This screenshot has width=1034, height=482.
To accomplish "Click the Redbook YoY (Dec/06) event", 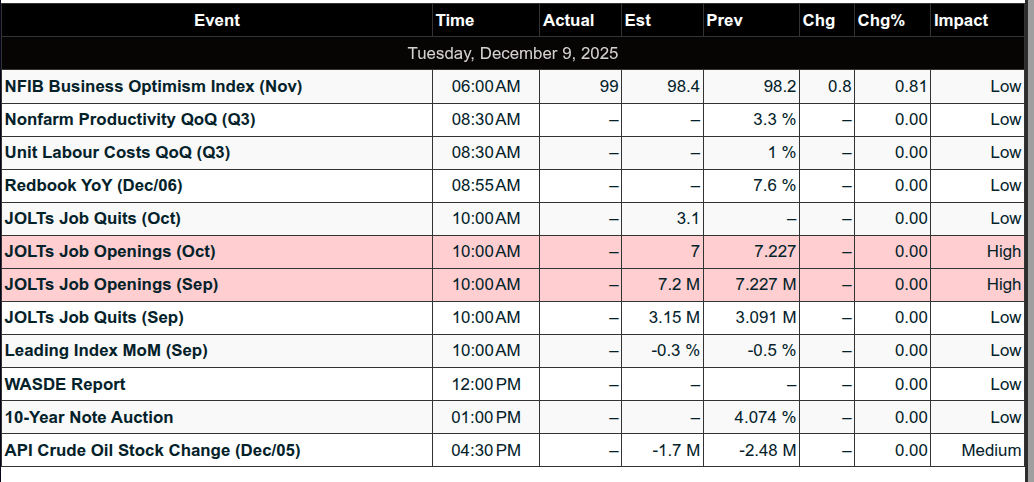I will [94, 186].
